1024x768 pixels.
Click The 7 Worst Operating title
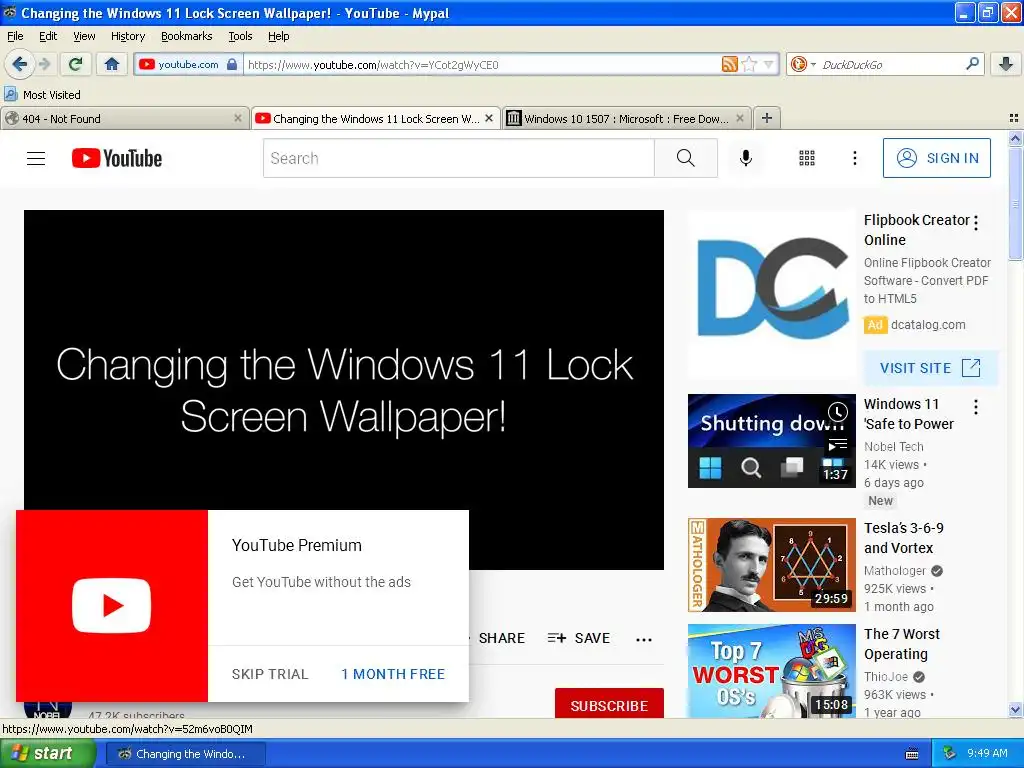tap(902, 644)
